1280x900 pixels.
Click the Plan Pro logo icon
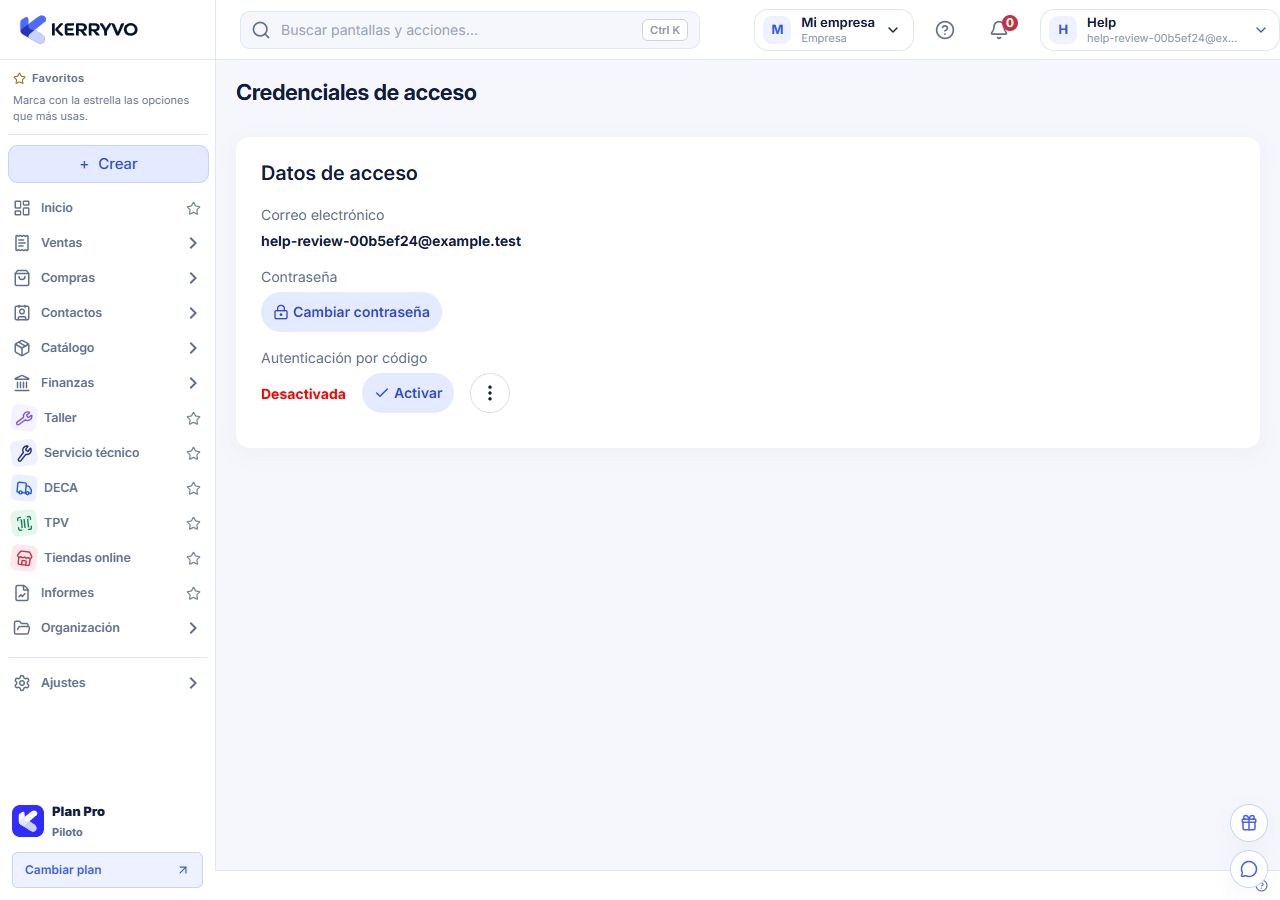pyautogui.click(x=28, y=821)
